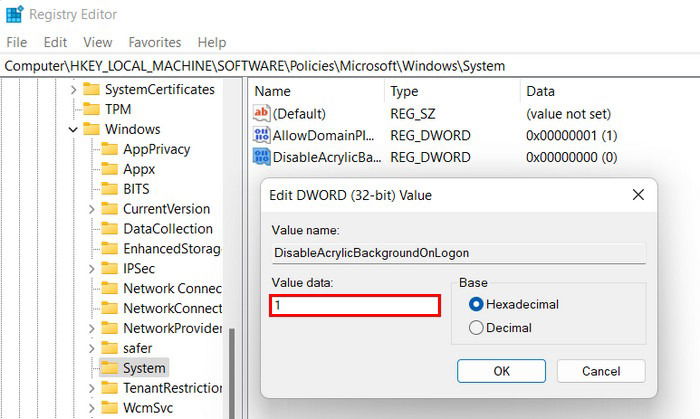This screenshot has width=700, height=419.
Task: Select the WcmSvc tree label
Action: click(148, 408)
